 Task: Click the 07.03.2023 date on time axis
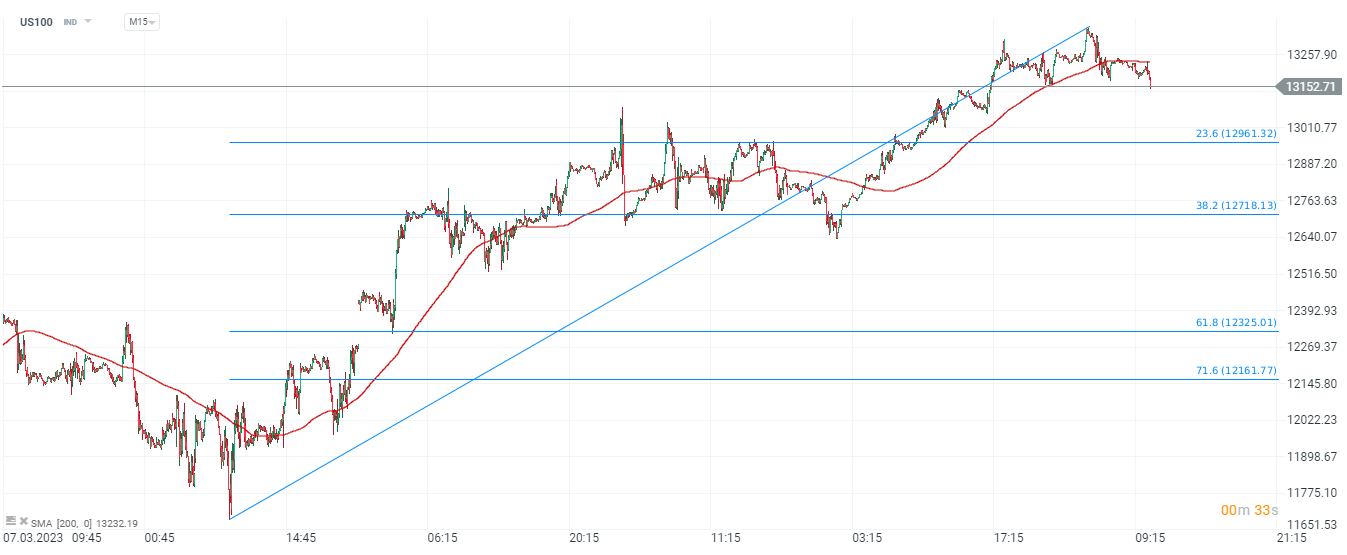[x=32, y=537]
